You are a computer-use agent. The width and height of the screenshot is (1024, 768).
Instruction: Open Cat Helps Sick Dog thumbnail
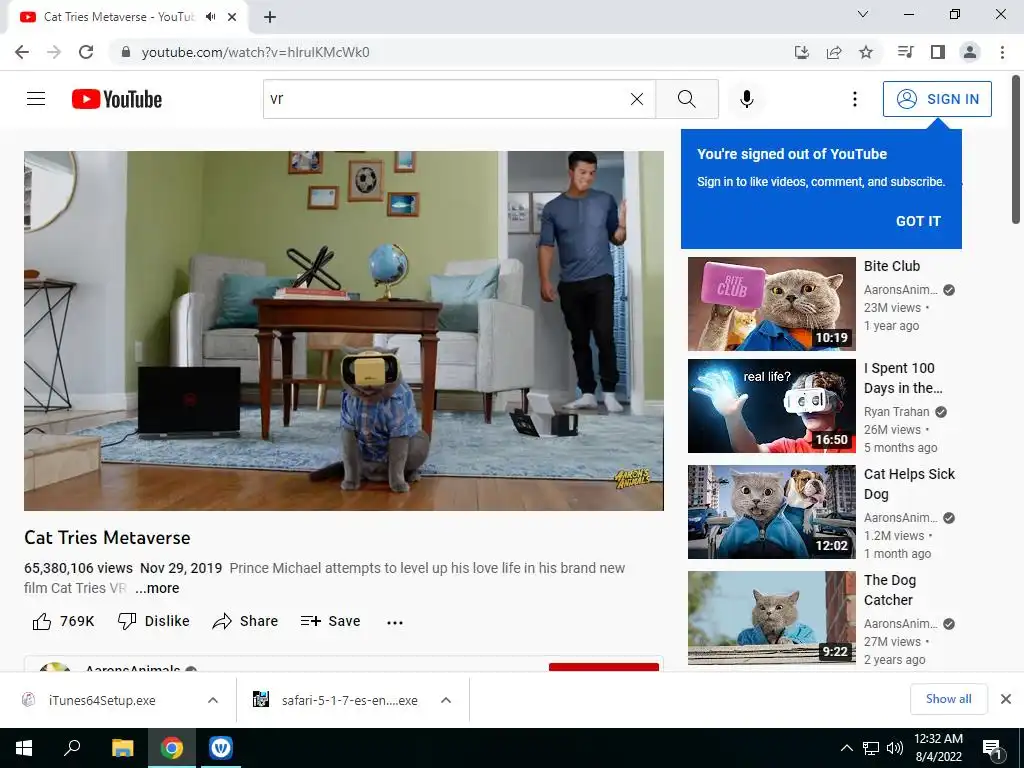tap(771, 512)
